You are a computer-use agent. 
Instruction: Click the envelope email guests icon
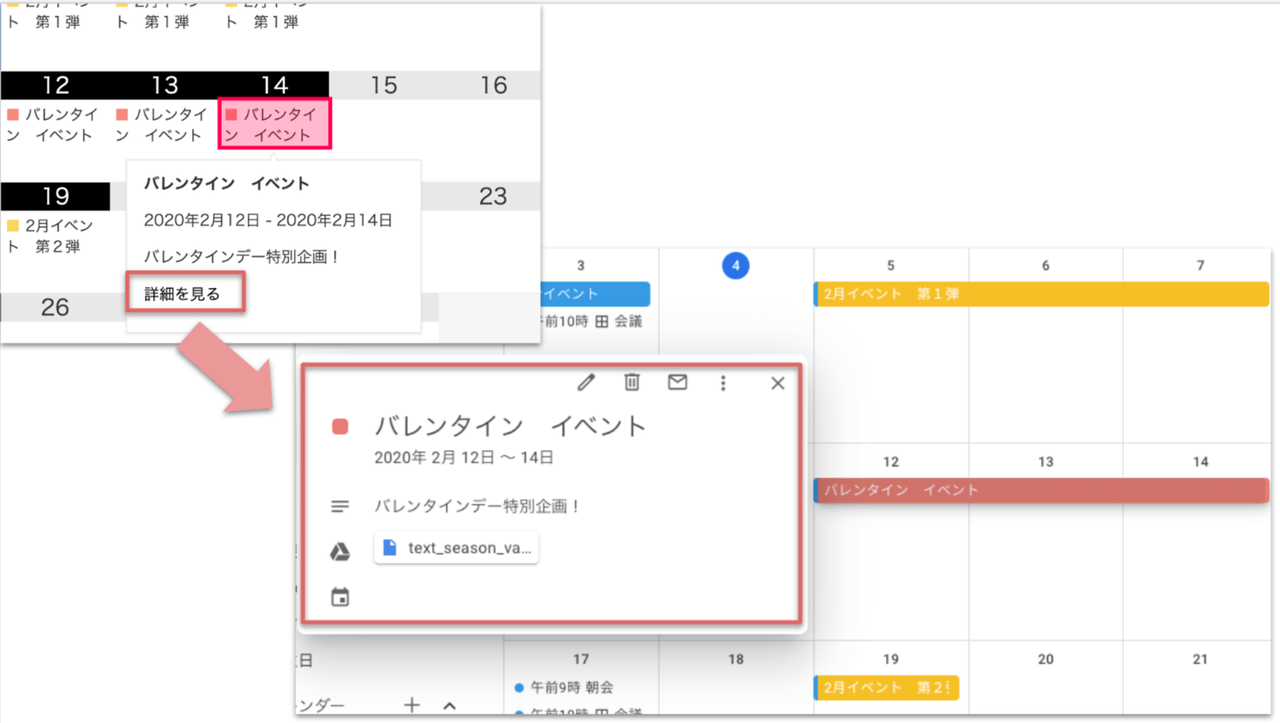[678, 382]
